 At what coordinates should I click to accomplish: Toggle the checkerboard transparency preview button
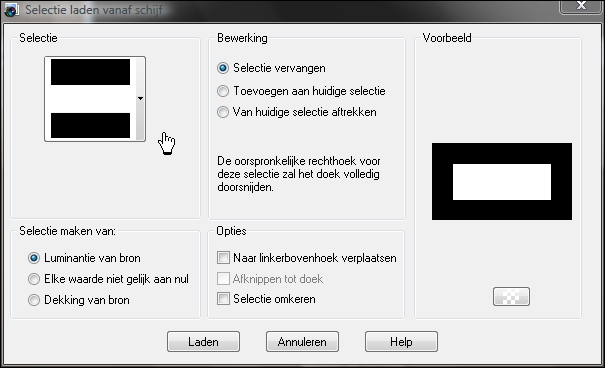coord(511,296)
